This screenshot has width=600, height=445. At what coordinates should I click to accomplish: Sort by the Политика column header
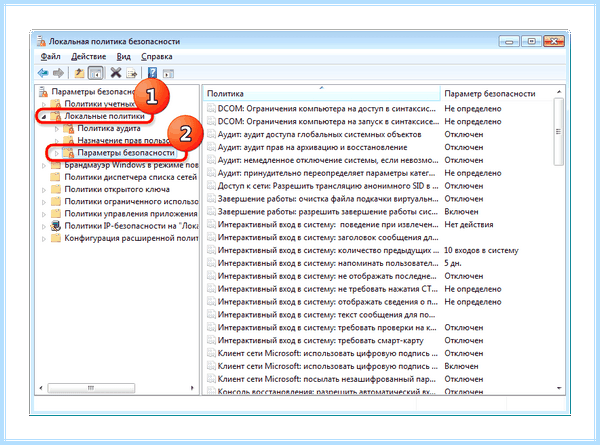click(321, 93)
